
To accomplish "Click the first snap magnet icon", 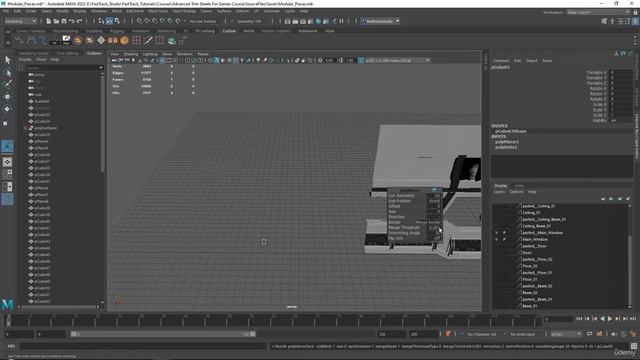I will click(x=139, y=21).
